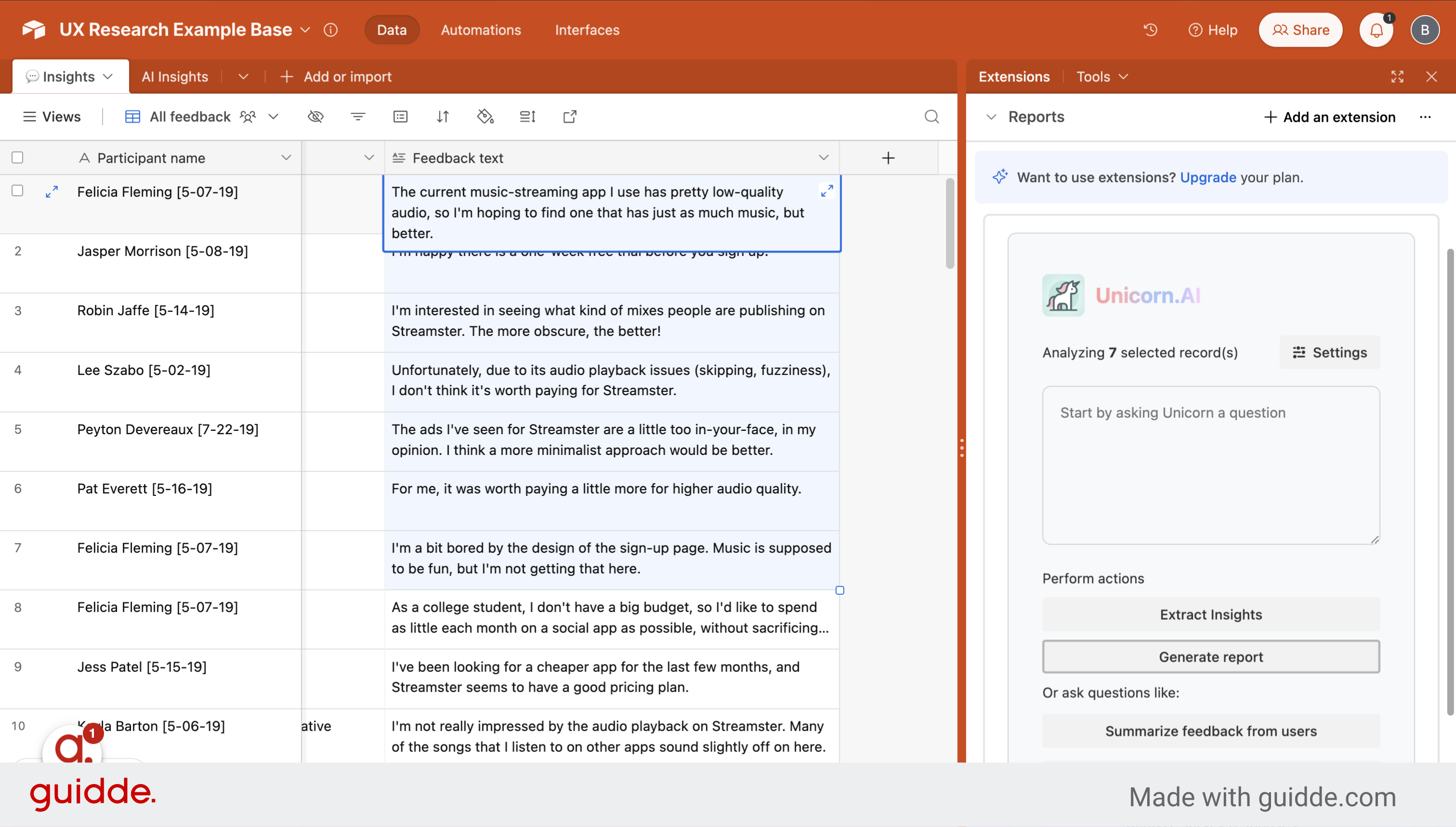Viewport: 1456px width, 827px height.
Task: Click sparkle icon in upgrade banner
Action: [1000, 177]
